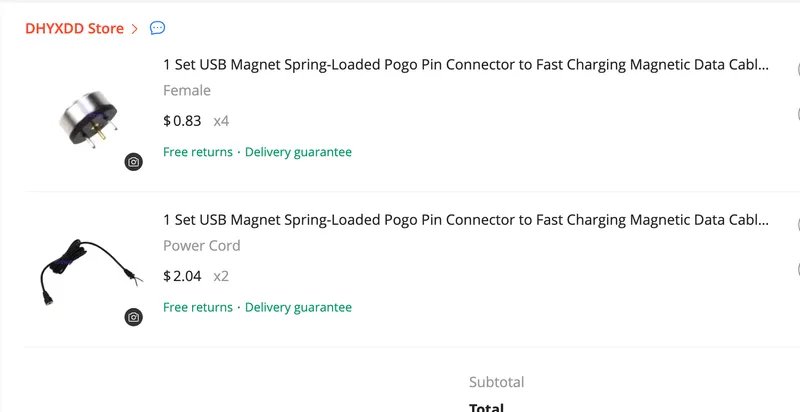Click the $0.83 price text
Image resolution: width=800 pixels, height=412 pixels.
click(x=182, y=121)
